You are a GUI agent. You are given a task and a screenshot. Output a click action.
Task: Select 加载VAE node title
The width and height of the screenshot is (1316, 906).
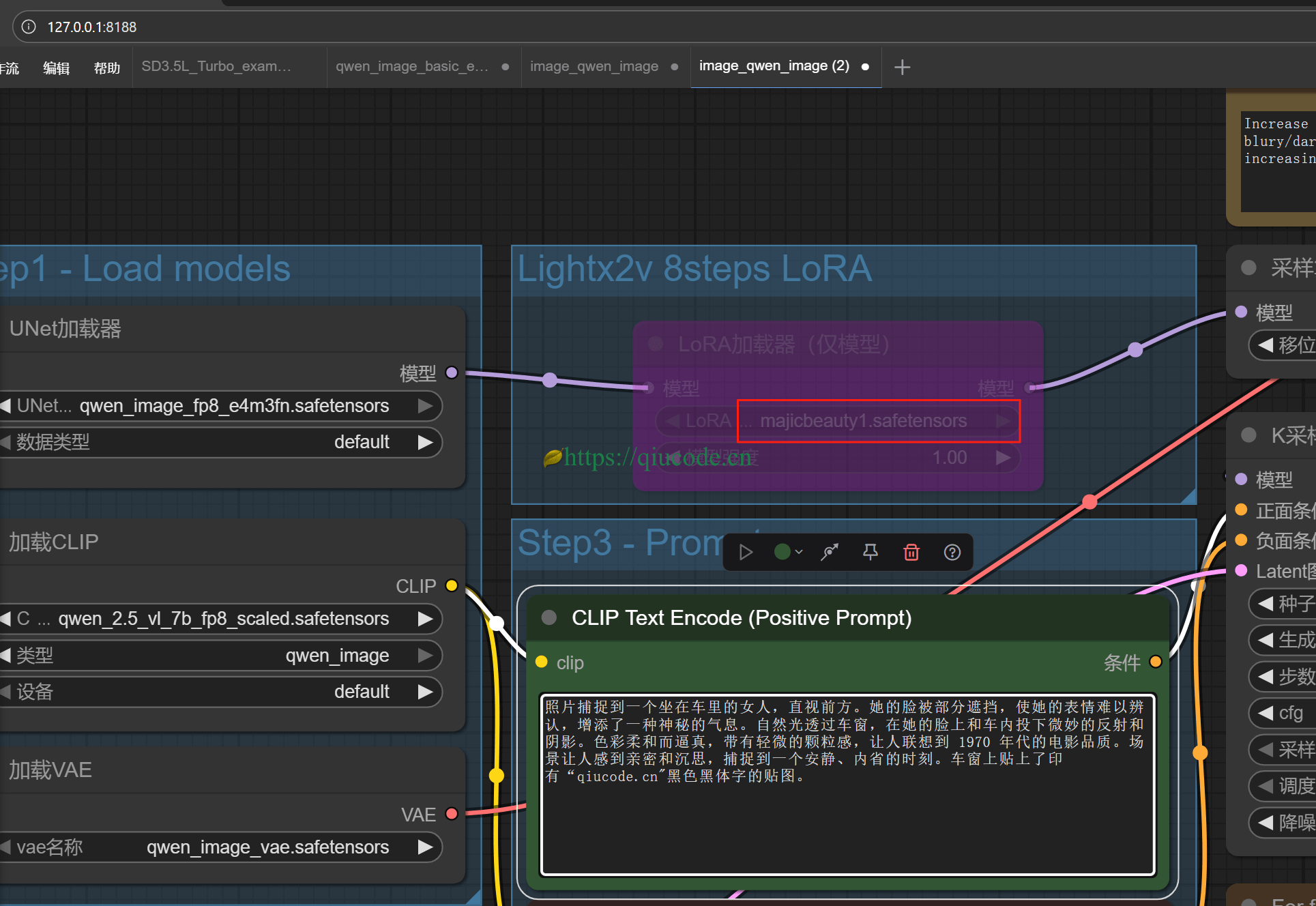[50, 770]
